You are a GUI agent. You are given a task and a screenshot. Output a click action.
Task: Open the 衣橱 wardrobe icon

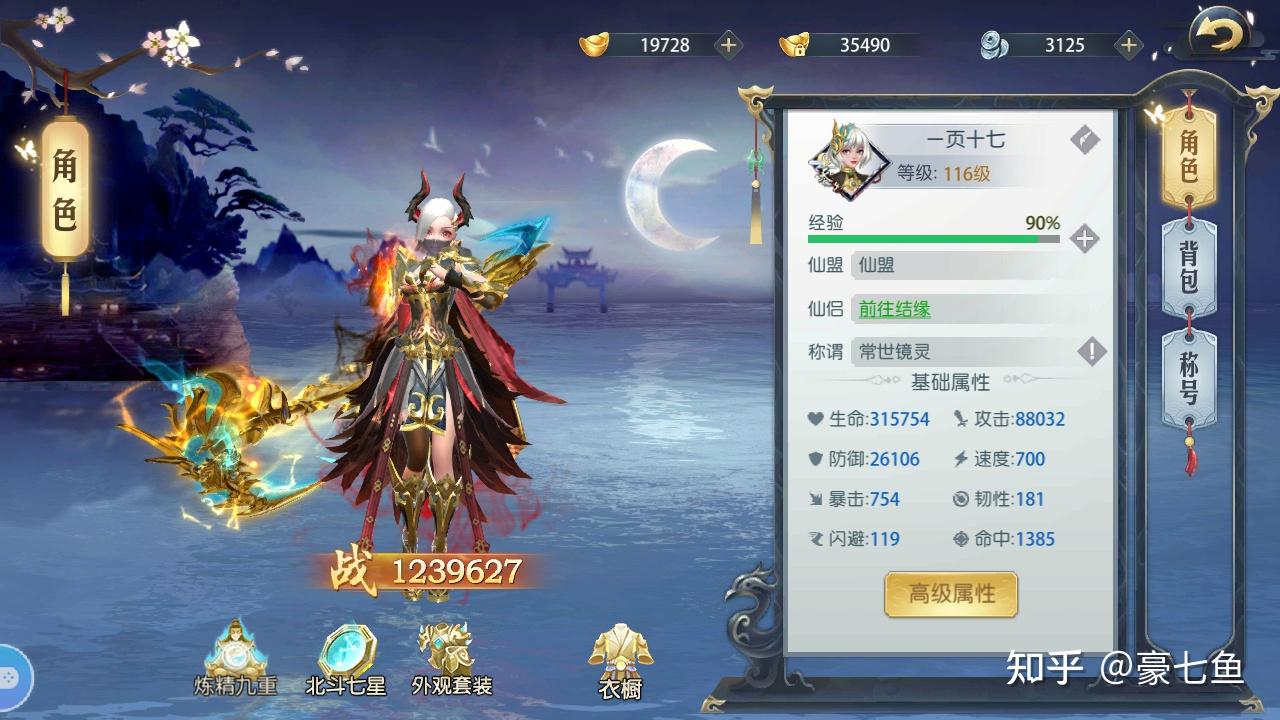pyautogui.click(x=620, y=662)
